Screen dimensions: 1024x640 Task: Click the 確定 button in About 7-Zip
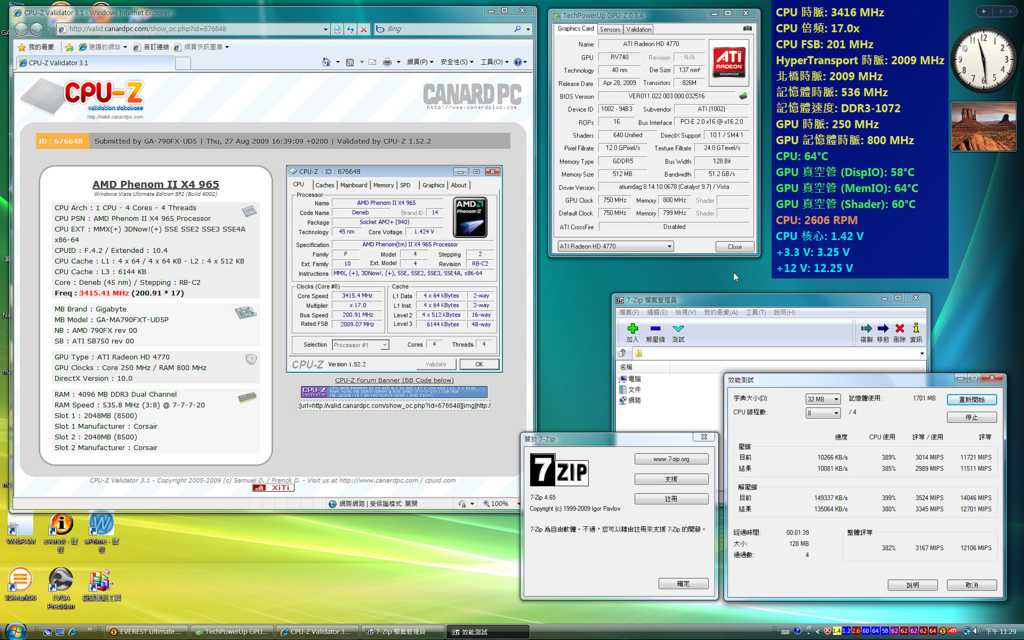683,584
